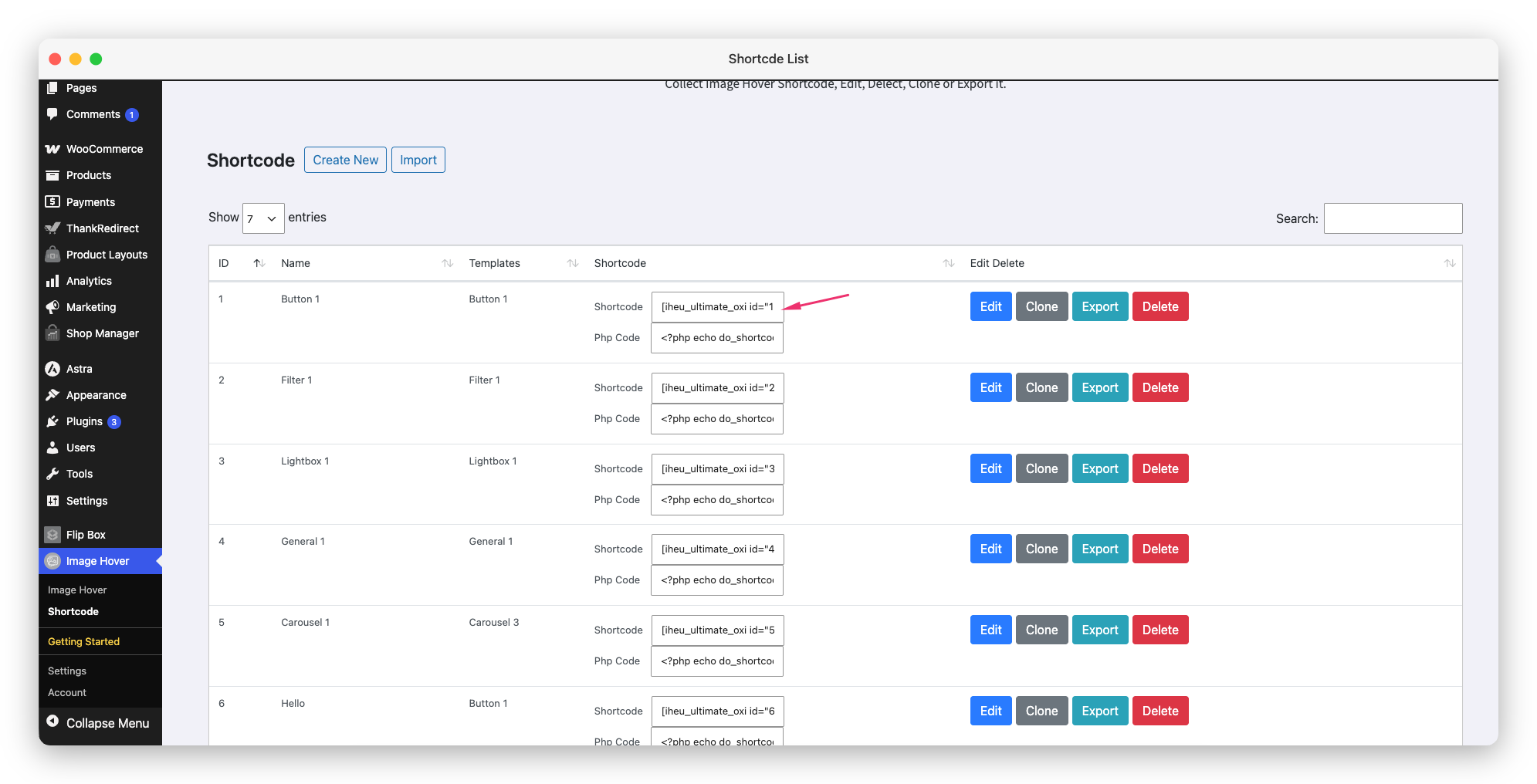Click the Create New button
This screenshot has height=784, width=1537.
[345, 160]
